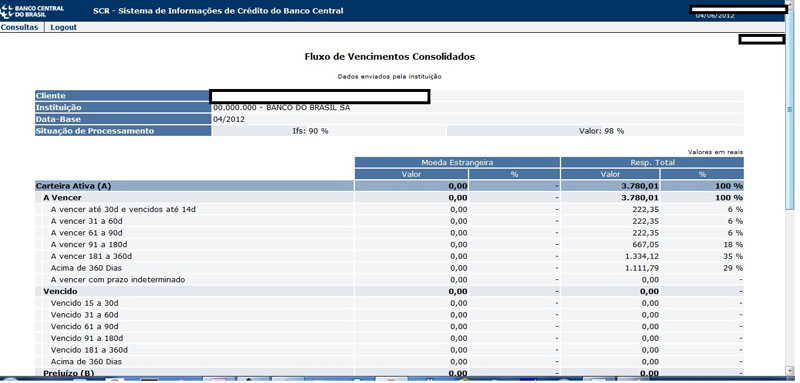Image resolution: width=800 pixels, height=383 pixels.
Task: Click the Valores em reais note
Action: tap(715, 152)
